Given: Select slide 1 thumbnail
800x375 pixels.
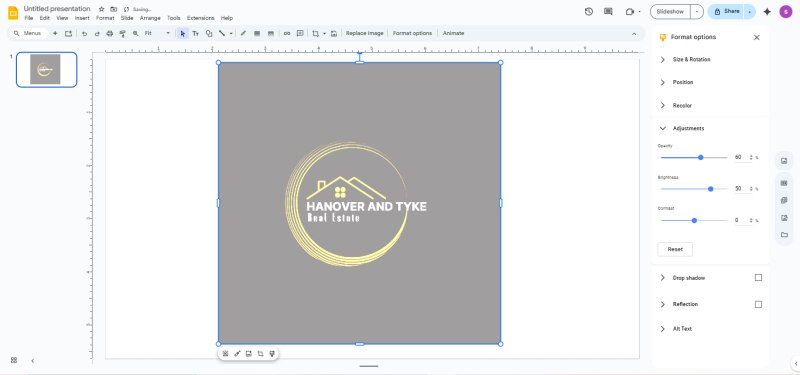Looking at the screenshot, I should (46, 69).
